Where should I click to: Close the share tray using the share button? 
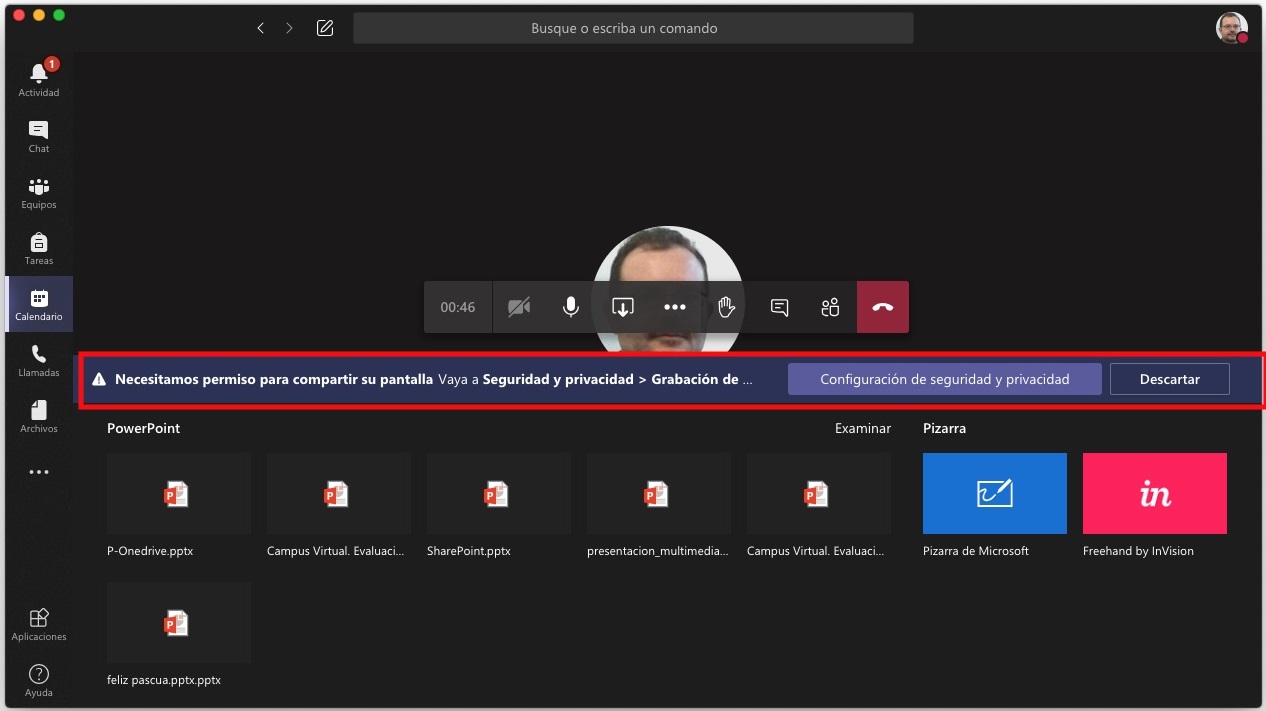623,307
